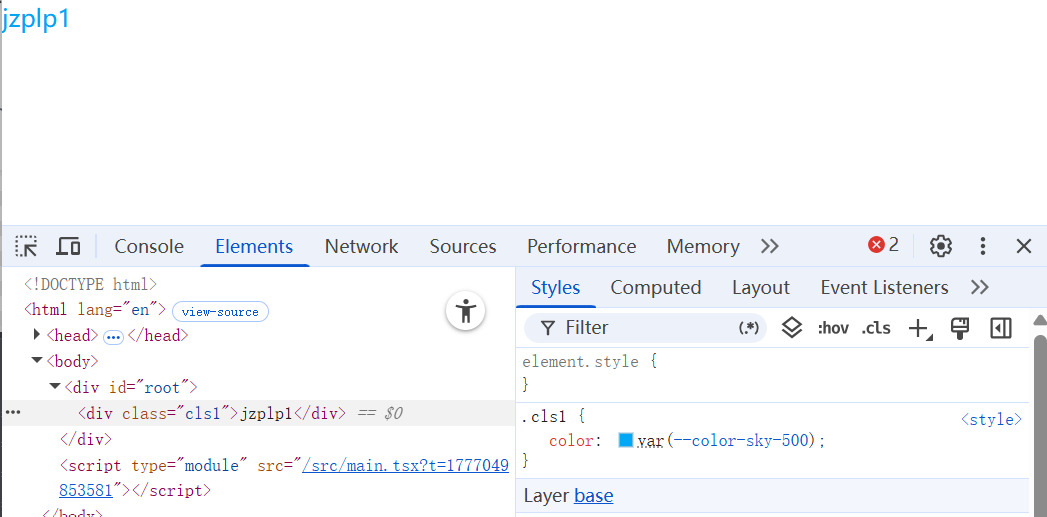Toggle the computed styles sidebar icon

(x=1001, y=328)
